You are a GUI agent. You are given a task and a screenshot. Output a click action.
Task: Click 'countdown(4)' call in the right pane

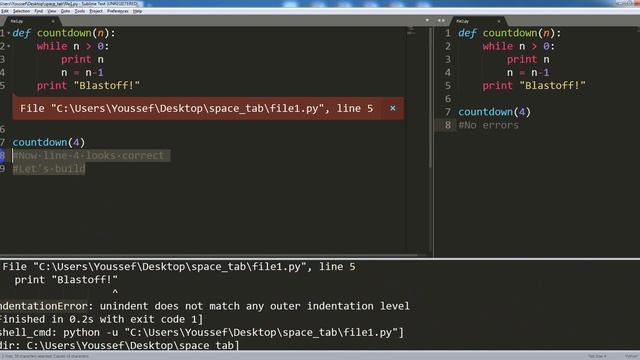coord(494,112)
